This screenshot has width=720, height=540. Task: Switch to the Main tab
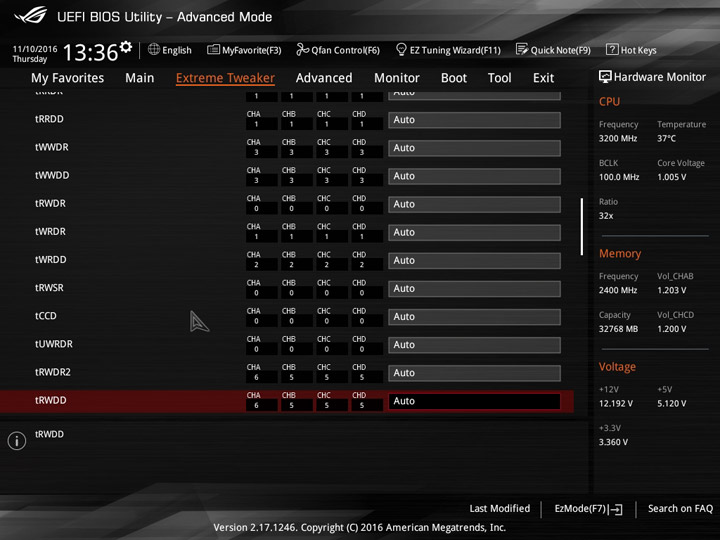tap(140, 78)
